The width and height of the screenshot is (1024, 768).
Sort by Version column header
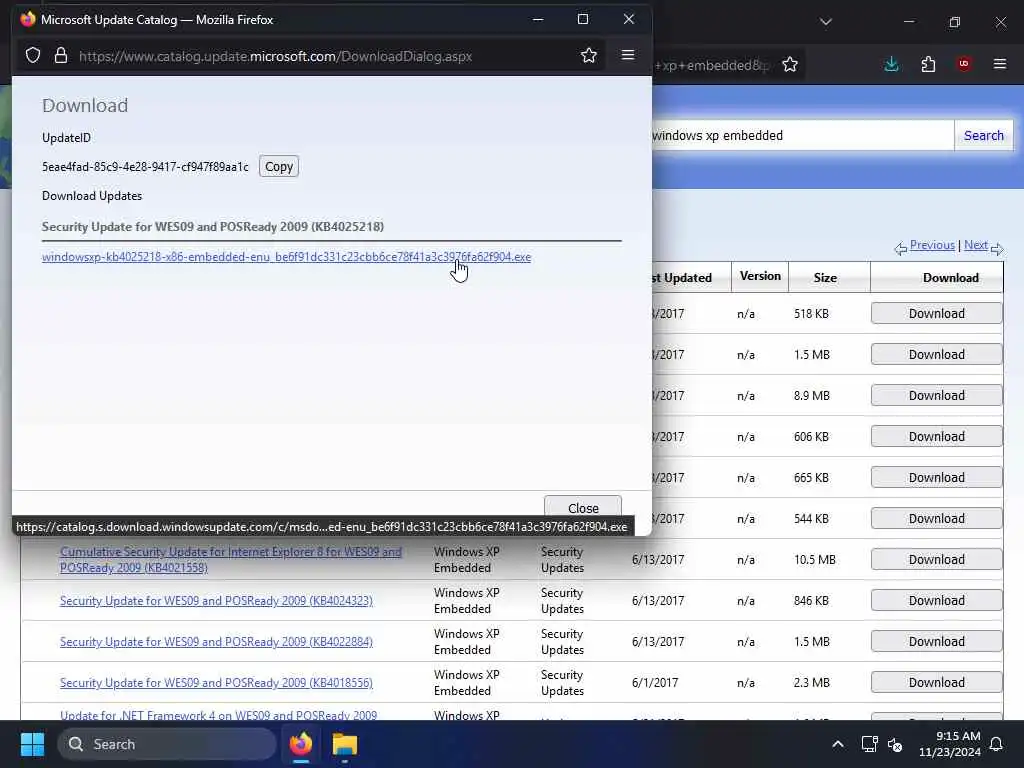click(760, 276)
